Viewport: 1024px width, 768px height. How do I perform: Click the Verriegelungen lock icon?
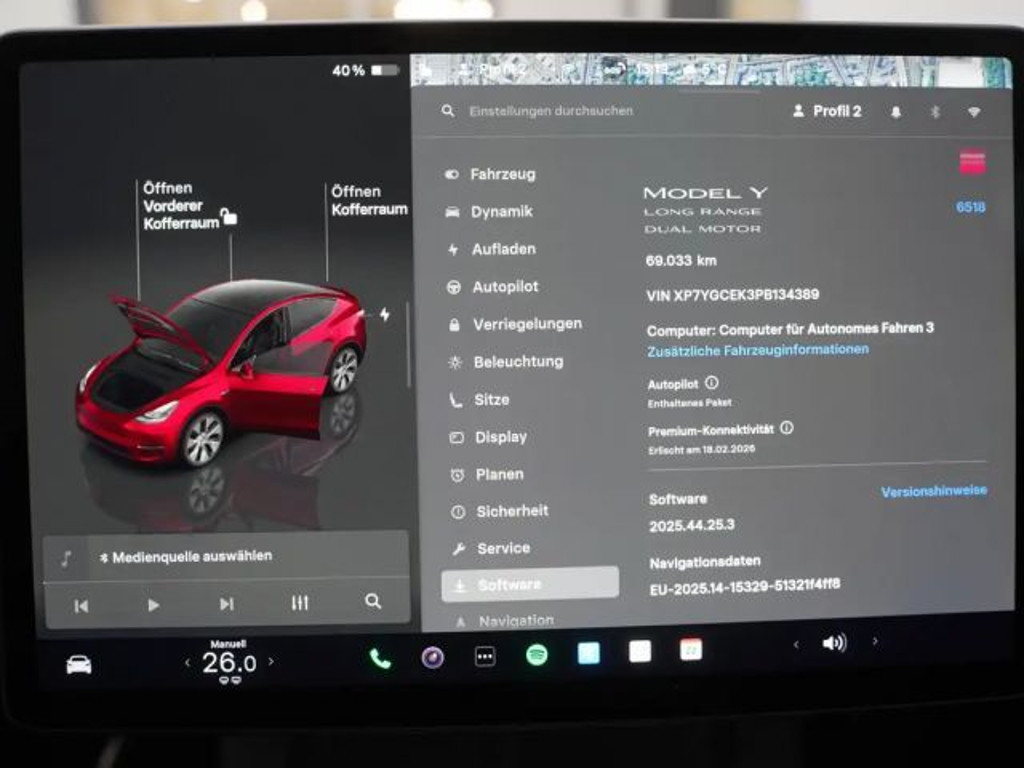[456, 324]
